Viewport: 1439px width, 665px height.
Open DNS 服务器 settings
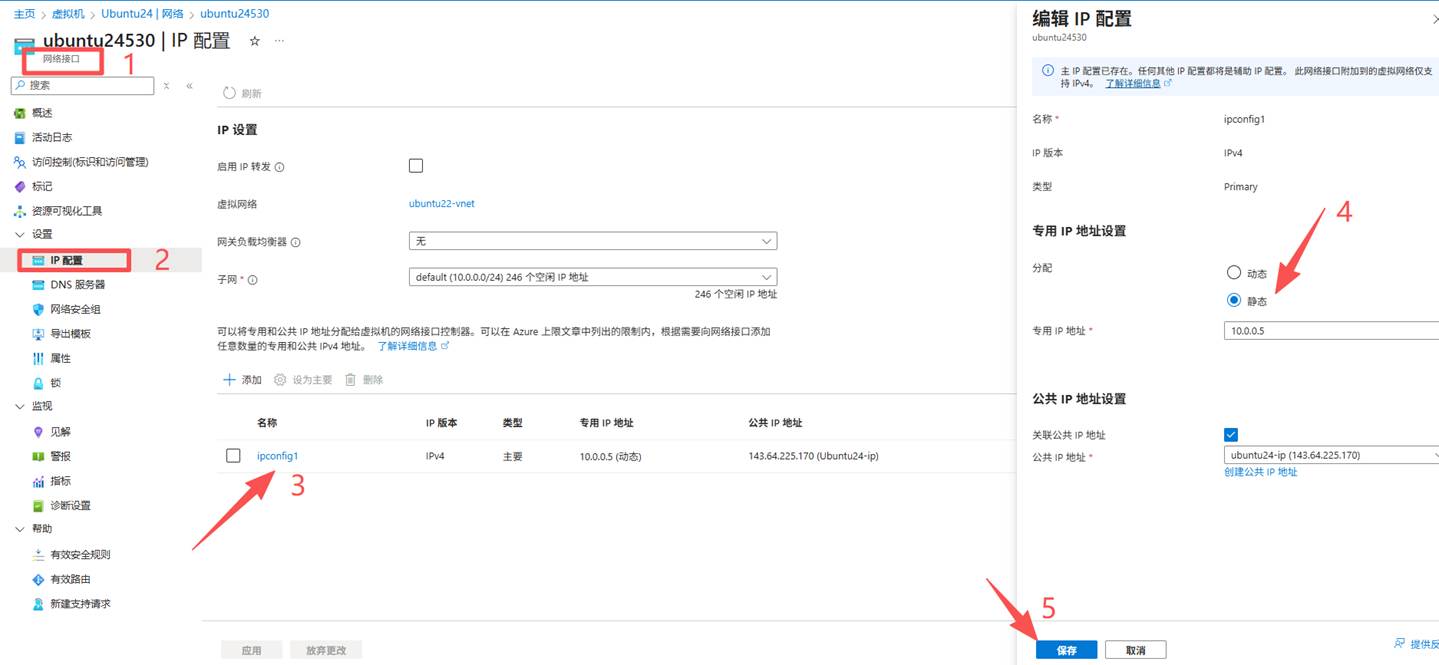[x=77, y=285]
